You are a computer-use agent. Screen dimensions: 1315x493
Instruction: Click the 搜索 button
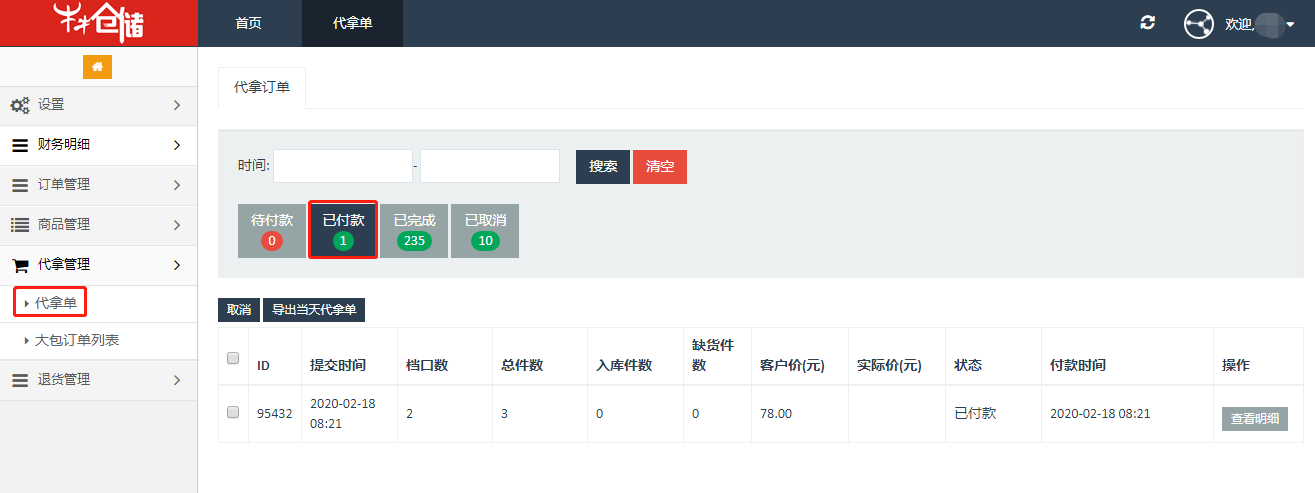click(x=603, y=167)
